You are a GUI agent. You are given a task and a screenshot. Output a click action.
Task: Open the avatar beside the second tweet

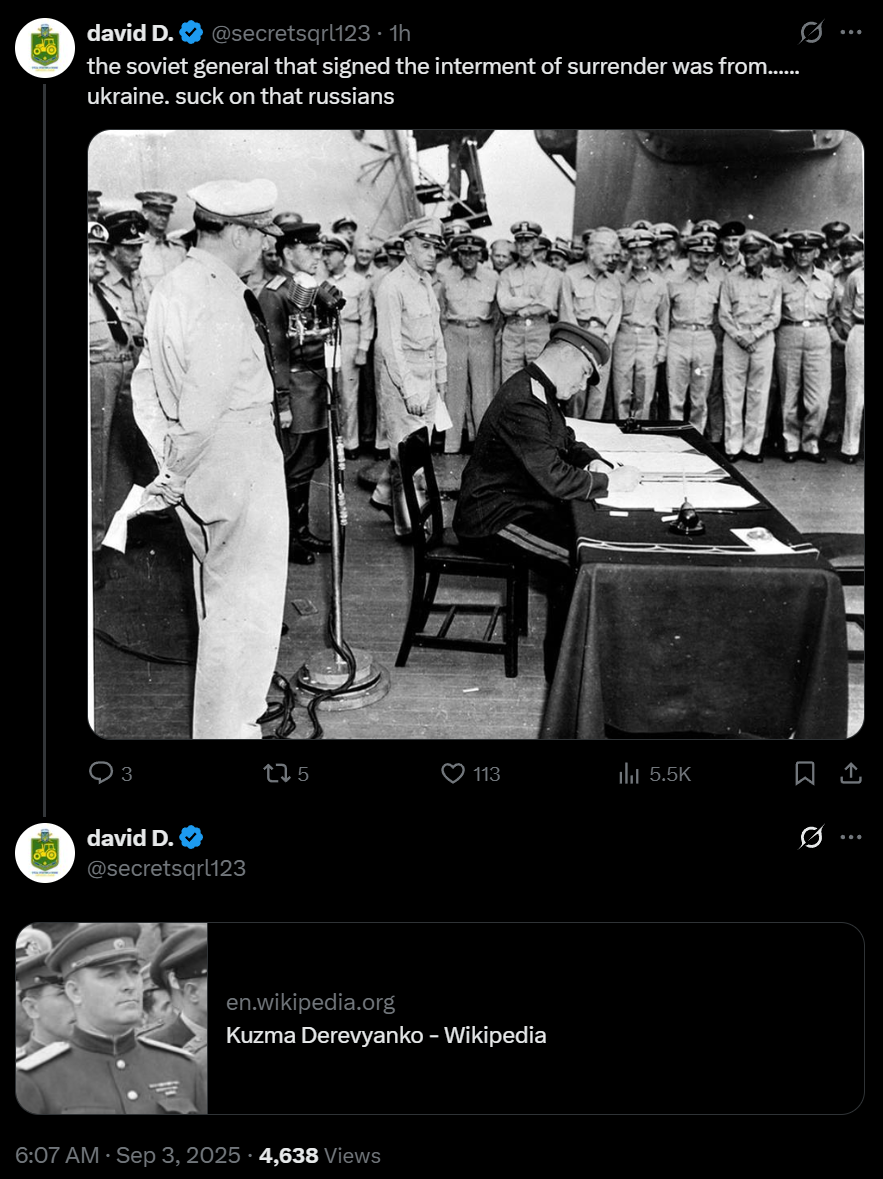pos(44,853)
